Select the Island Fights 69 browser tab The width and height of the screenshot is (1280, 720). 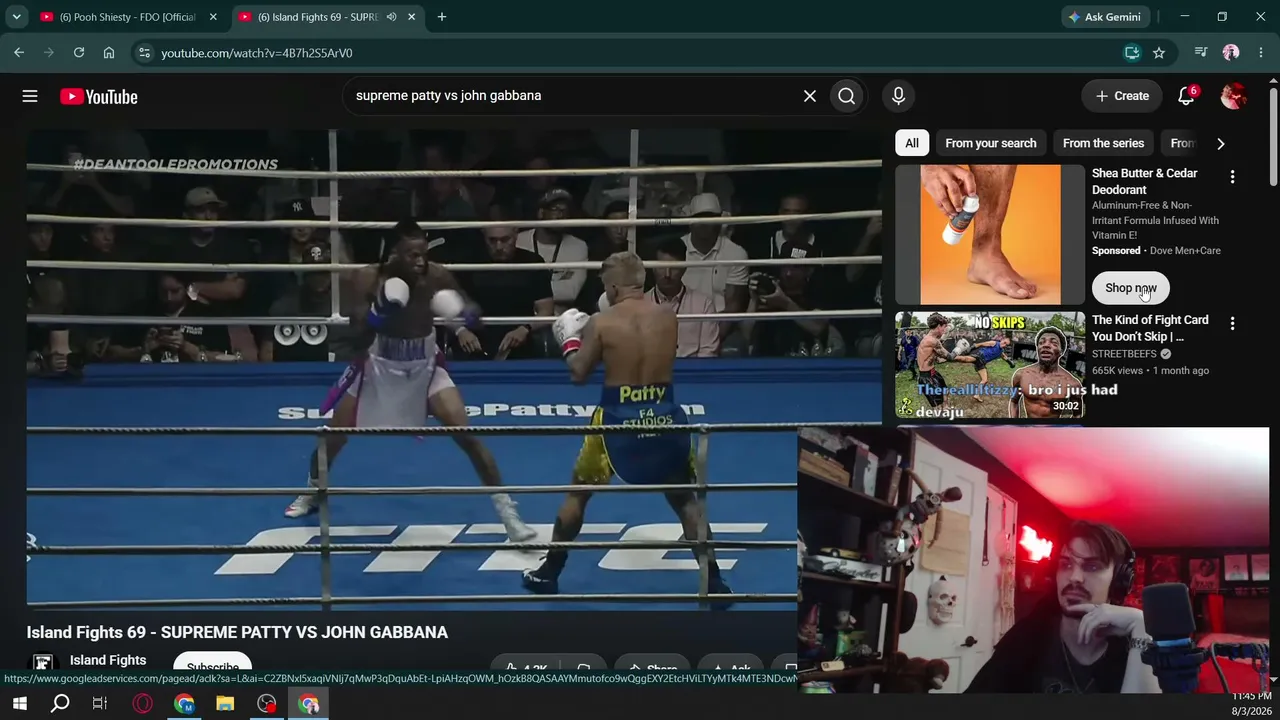coord(318,17)
